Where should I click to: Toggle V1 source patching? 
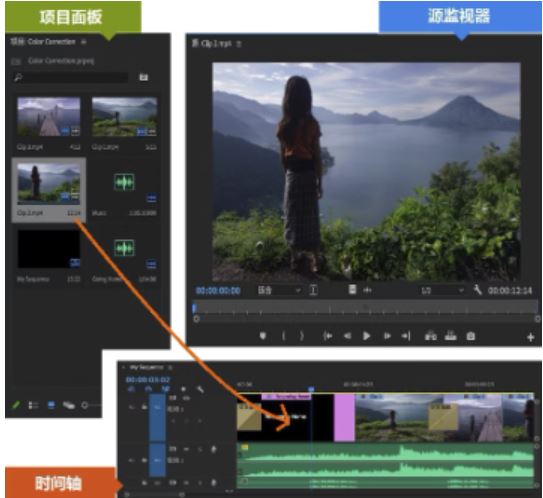[132, 407]
